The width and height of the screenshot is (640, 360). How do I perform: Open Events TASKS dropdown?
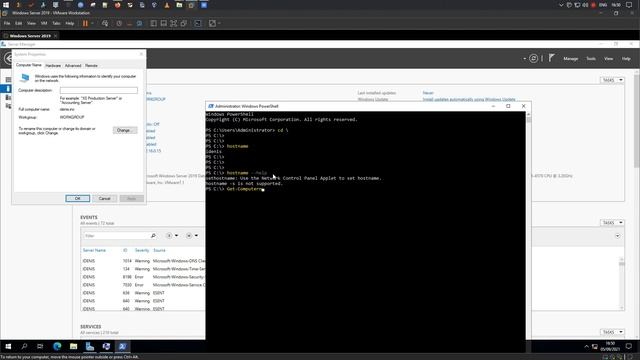612,223
